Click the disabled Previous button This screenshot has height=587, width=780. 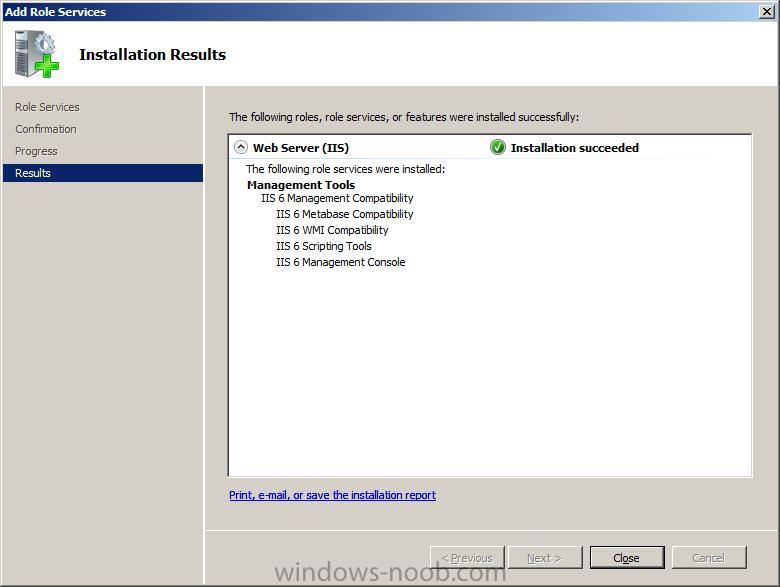[467, 558]
